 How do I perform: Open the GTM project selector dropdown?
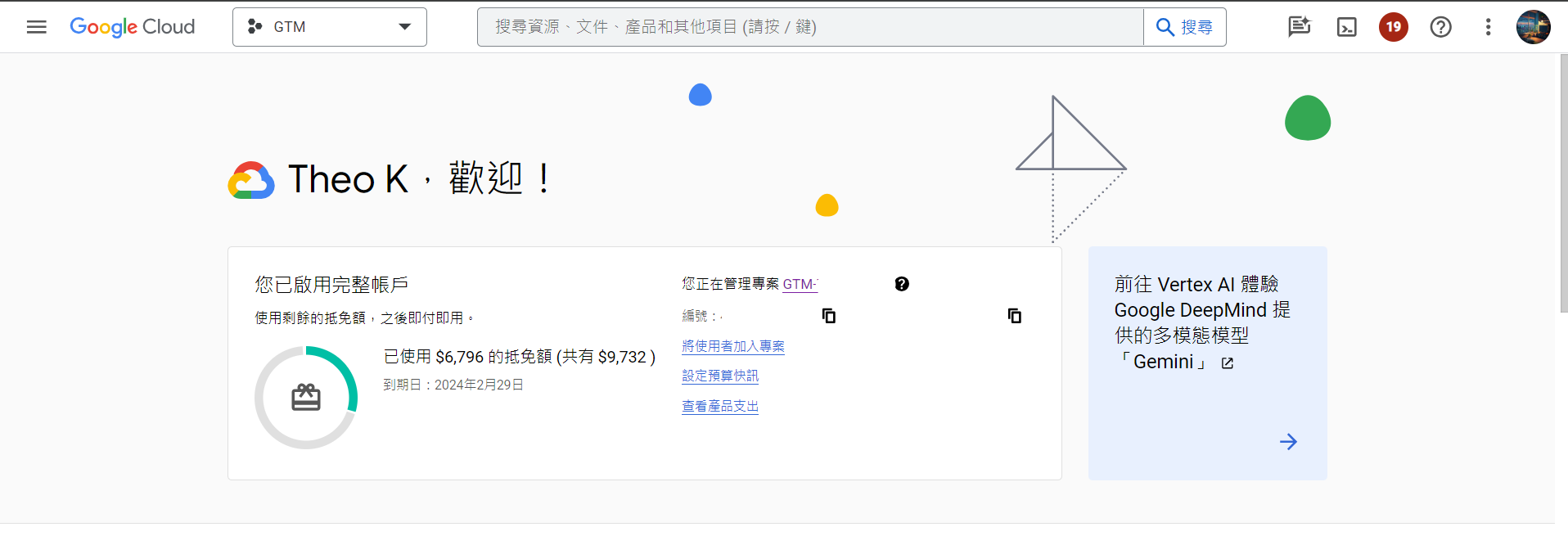tap(330, 27)
